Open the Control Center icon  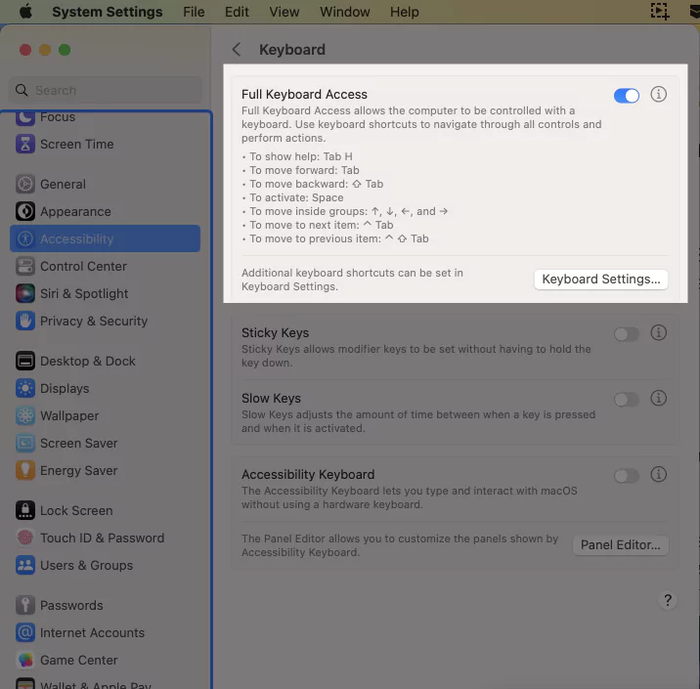point(25,266)
